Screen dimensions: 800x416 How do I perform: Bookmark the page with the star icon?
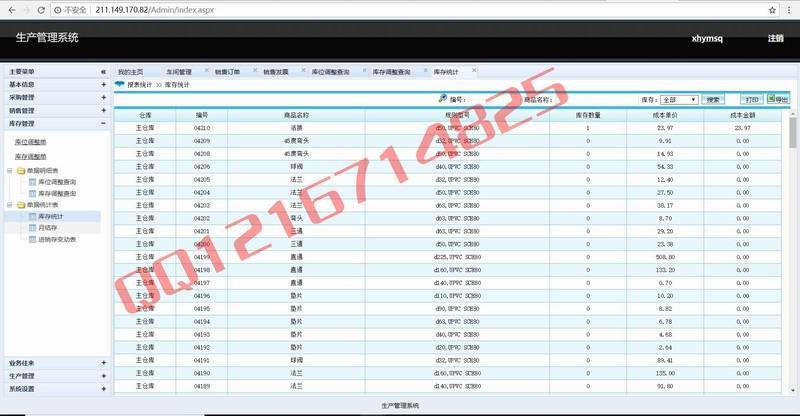point(772,10)
